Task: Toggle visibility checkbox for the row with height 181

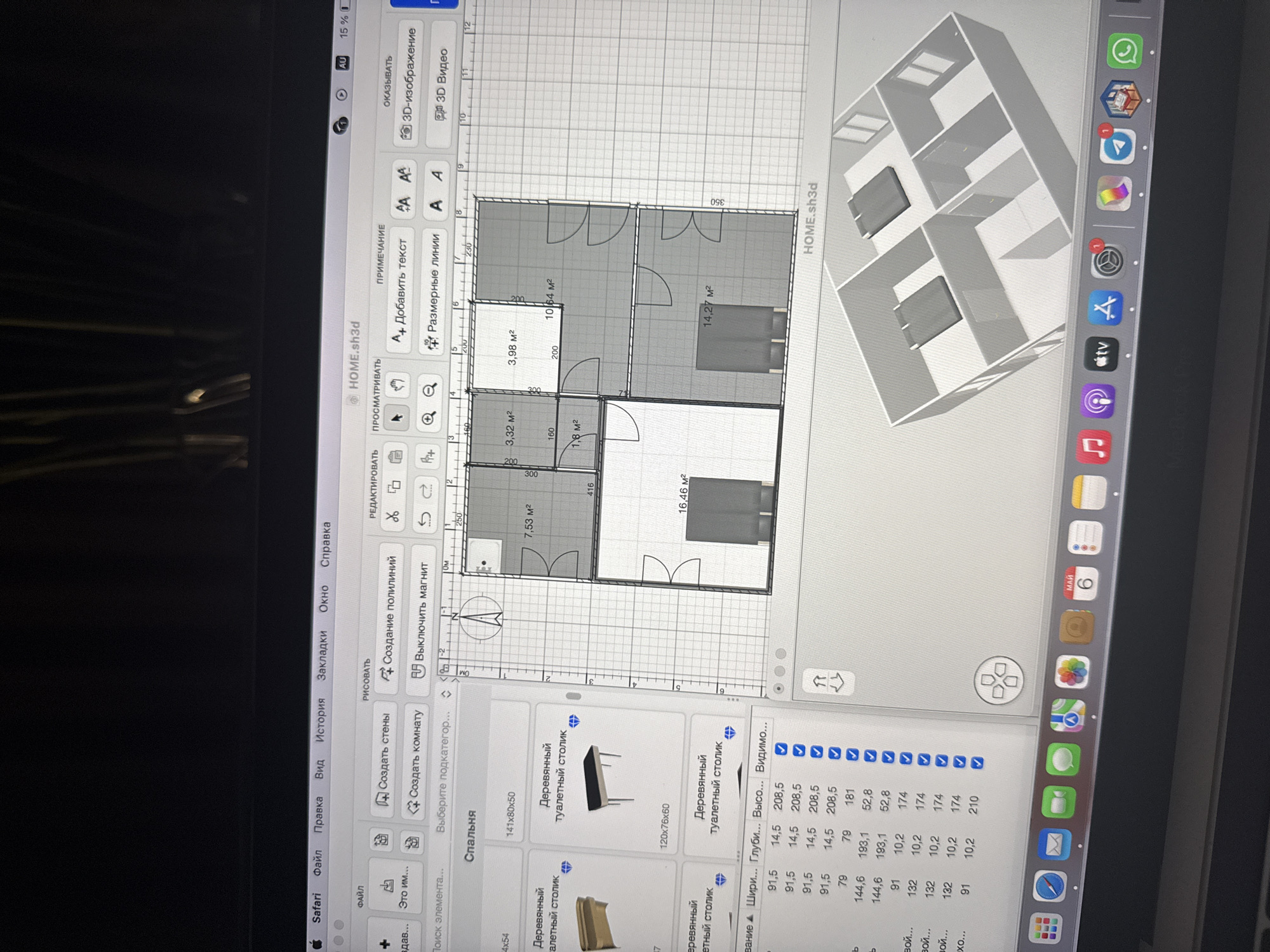Action: point(852,754)
